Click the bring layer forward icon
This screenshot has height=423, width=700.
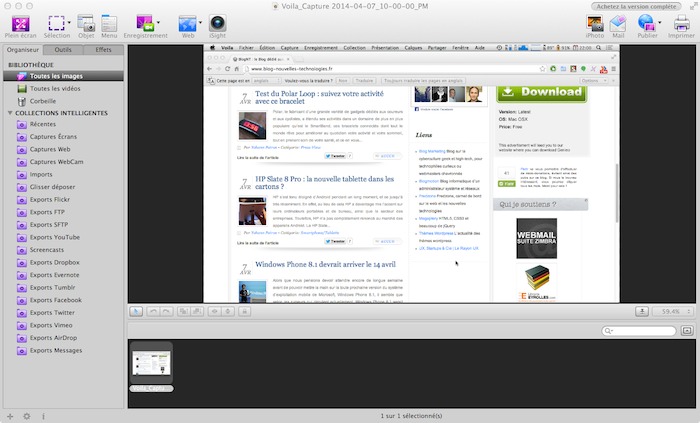(183, 311)
